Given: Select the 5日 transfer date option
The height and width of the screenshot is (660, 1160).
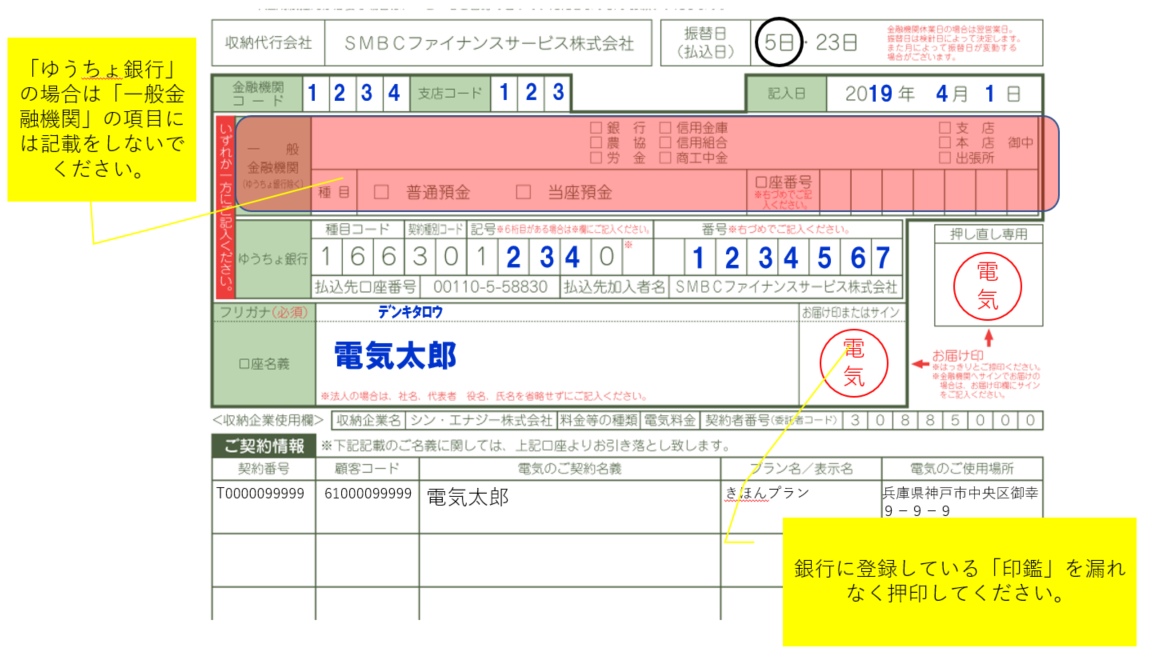Looking at the screenshot, I should tap(778, 42).
